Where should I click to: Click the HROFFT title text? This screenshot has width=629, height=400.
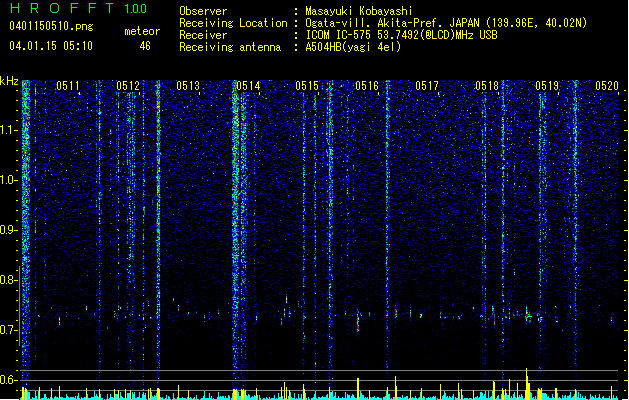pyautogui.click(x=62, y=8)
